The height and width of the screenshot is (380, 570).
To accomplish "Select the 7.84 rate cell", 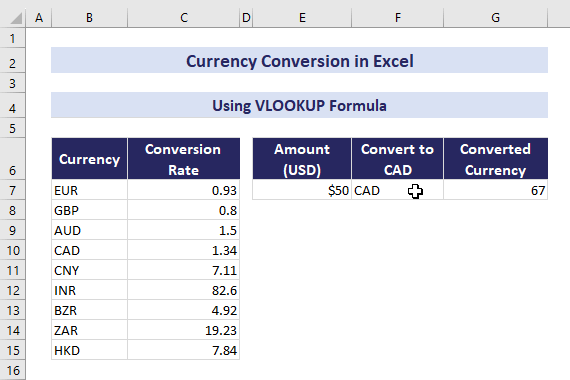I will click(x=184, y=349).
